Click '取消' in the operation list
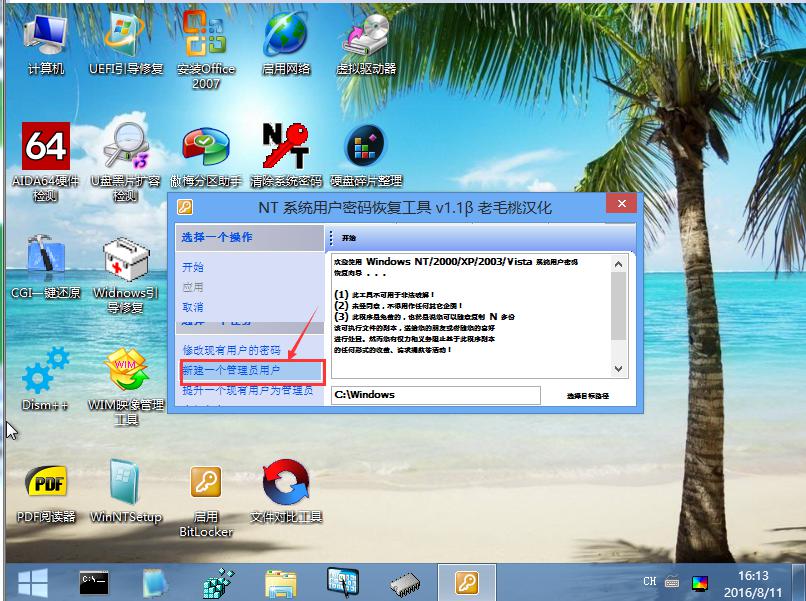Viewport: 806px width, 601px height. pos(193,307)
